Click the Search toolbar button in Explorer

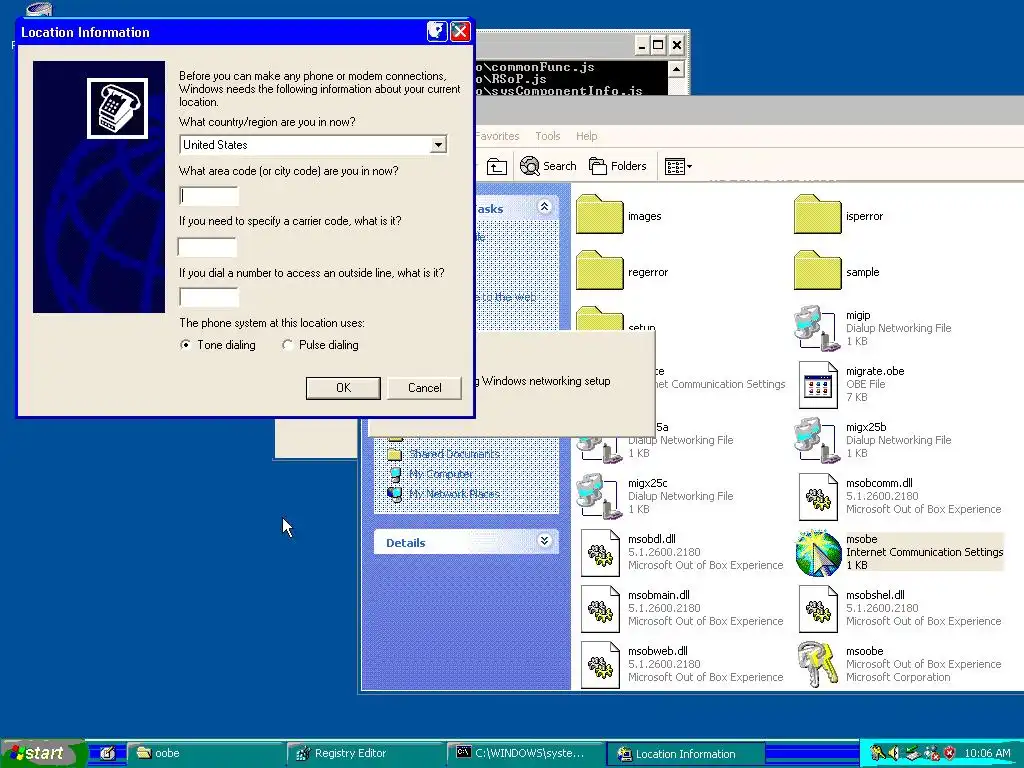[548, 167]
